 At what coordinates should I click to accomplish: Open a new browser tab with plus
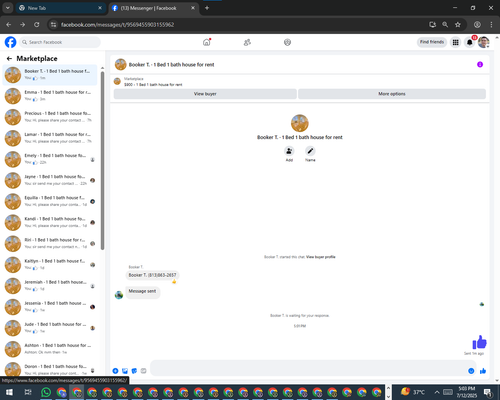(207, 8)
